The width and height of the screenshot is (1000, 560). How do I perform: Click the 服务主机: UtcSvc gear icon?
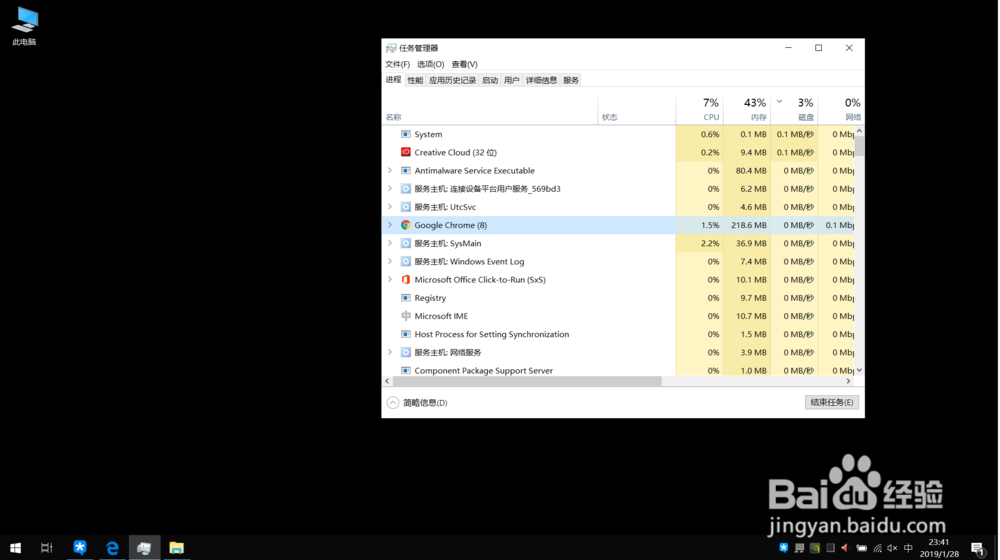(x=406, y=207)
